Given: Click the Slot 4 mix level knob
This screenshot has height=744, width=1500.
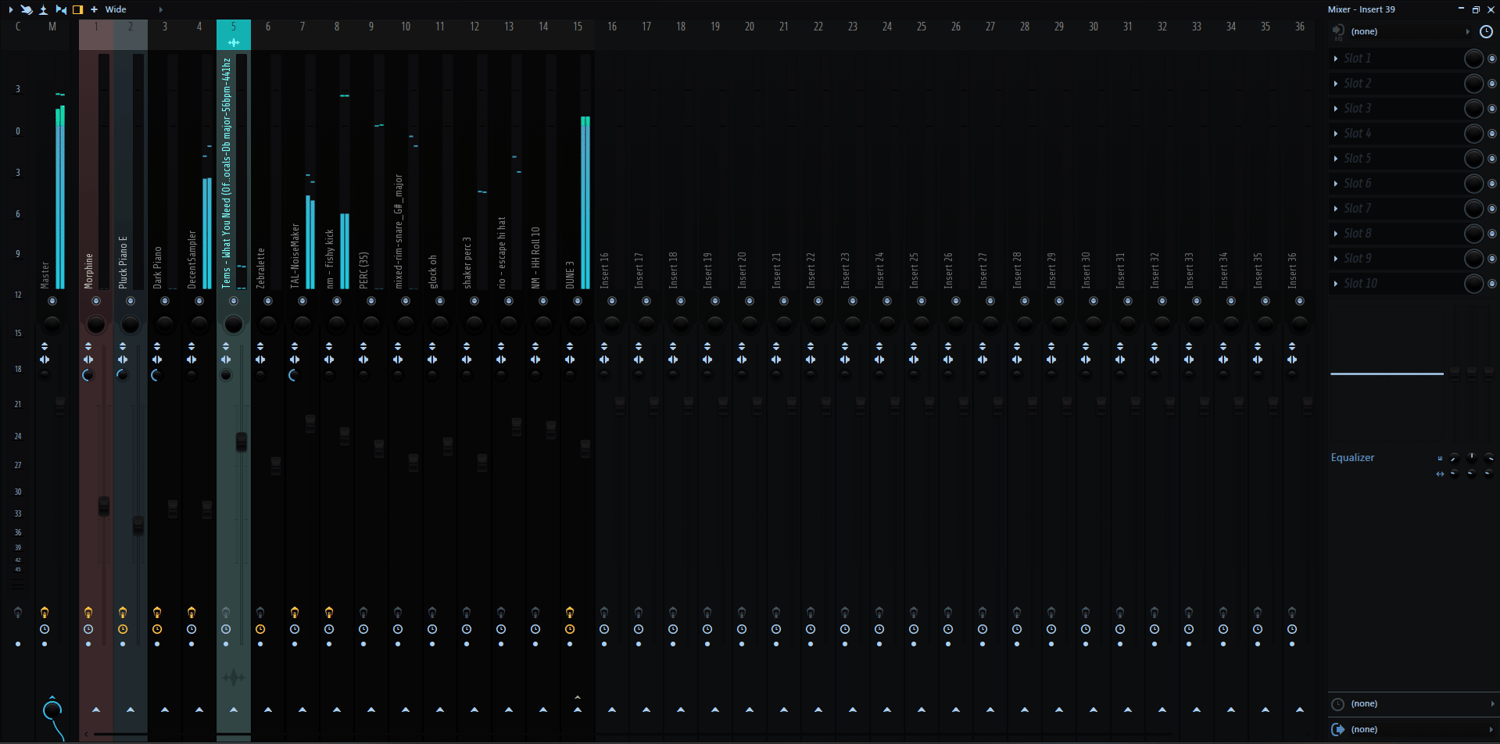Looking at the screenshot, I should (x=1473, y=134).
